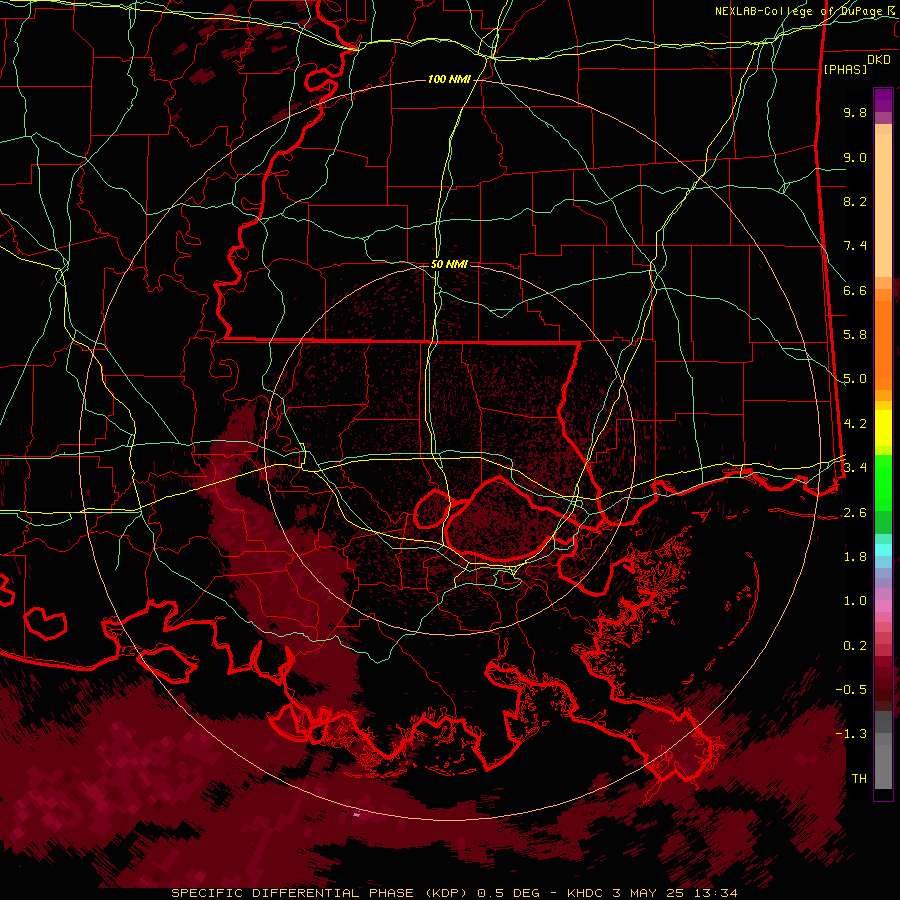900x900 pixels.
Task: Click the 50 NMI range ring label
Action: pyautogui.click(x=449, y=264)
